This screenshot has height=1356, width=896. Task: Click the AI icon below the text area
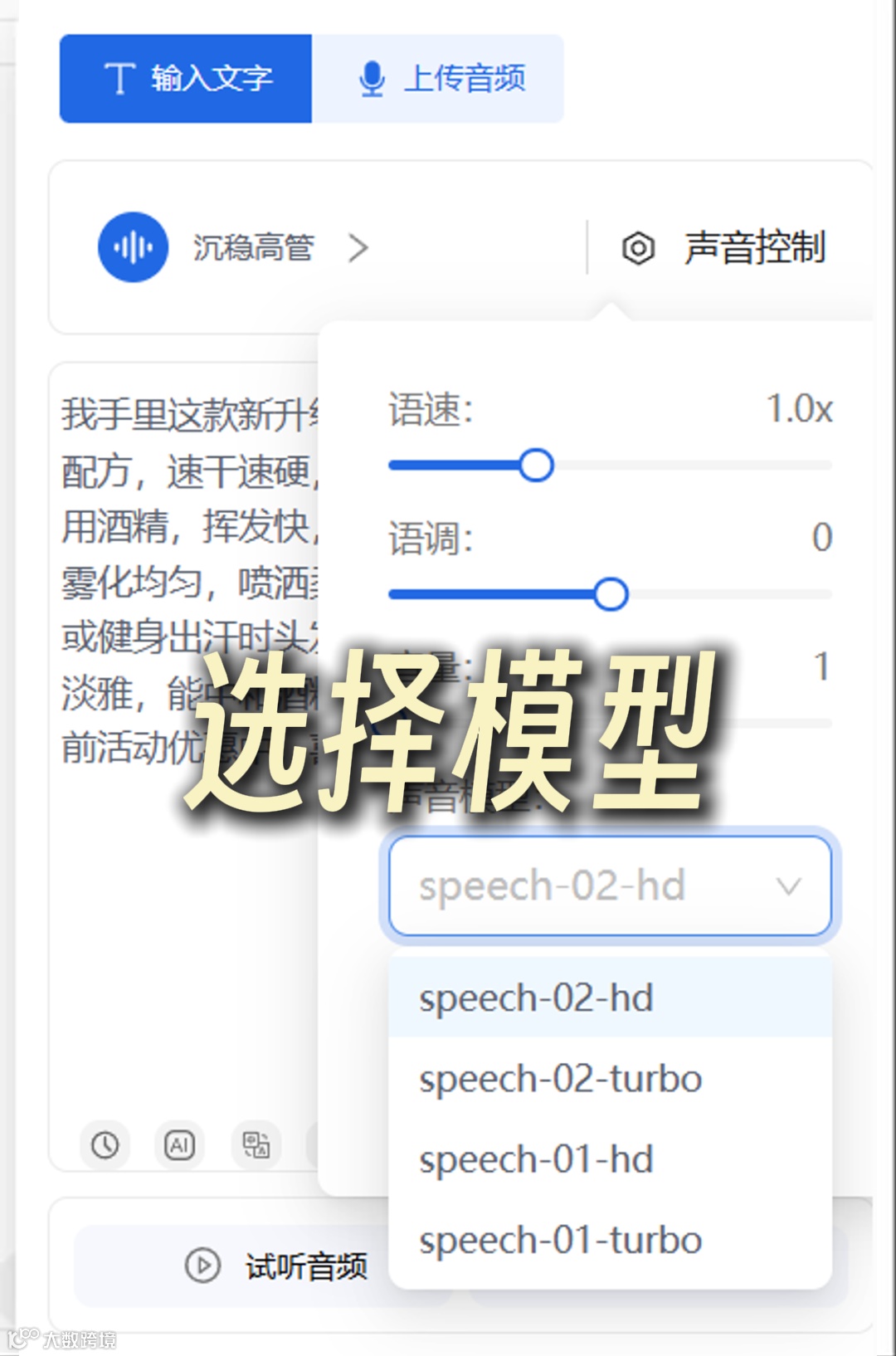click(180, 1145)
